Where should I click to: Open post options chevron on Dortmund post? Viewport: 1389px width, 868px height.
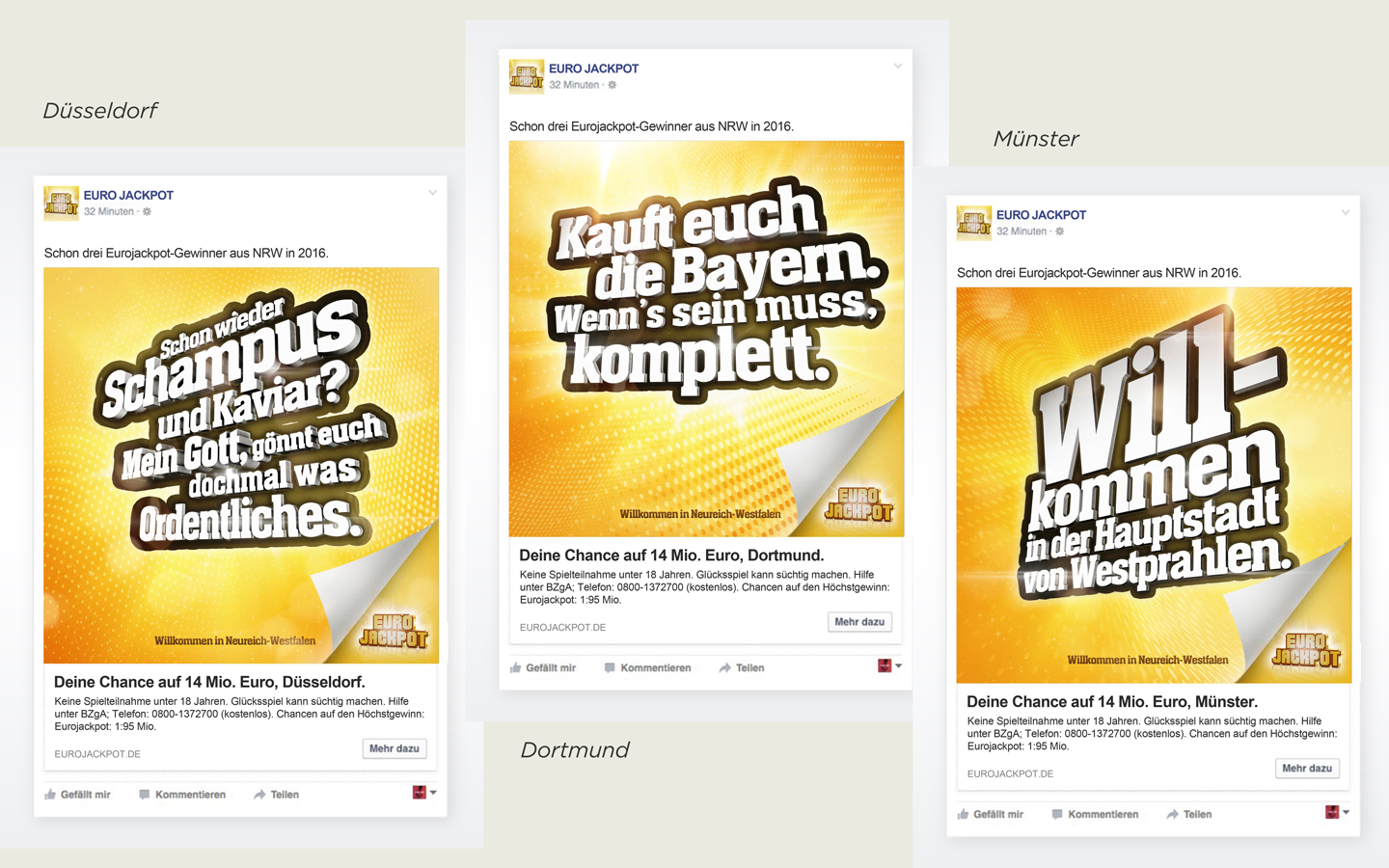pos(897,67)
